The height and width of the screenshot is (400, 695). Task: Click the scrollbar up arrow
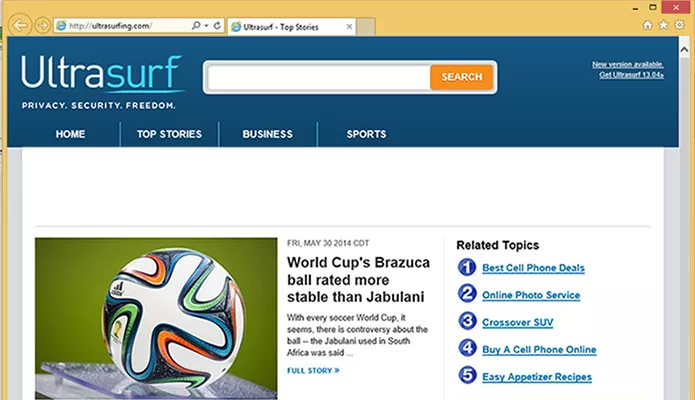pos(684,50)
